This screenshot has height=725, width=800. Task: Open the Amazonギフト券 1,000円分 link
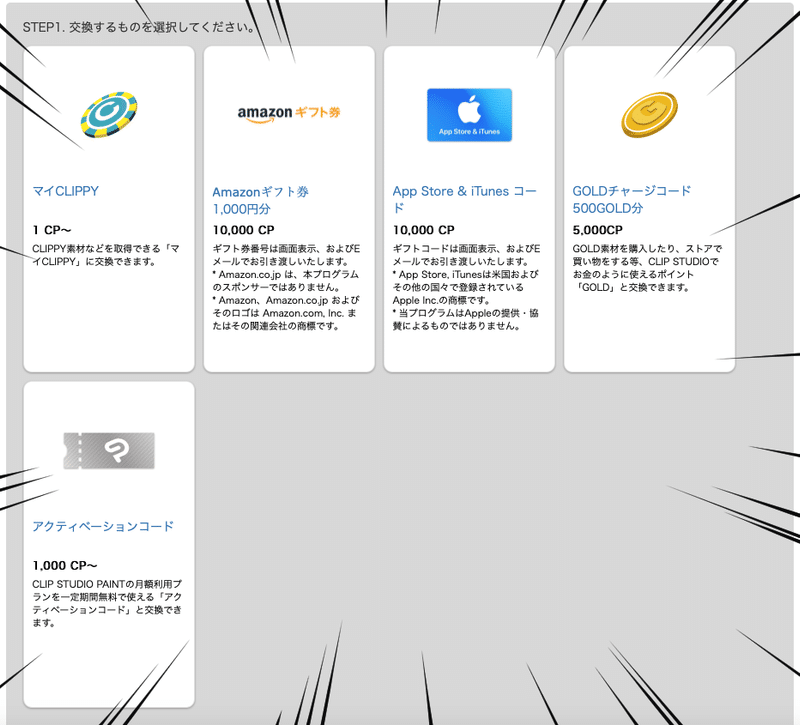point(261,200)
